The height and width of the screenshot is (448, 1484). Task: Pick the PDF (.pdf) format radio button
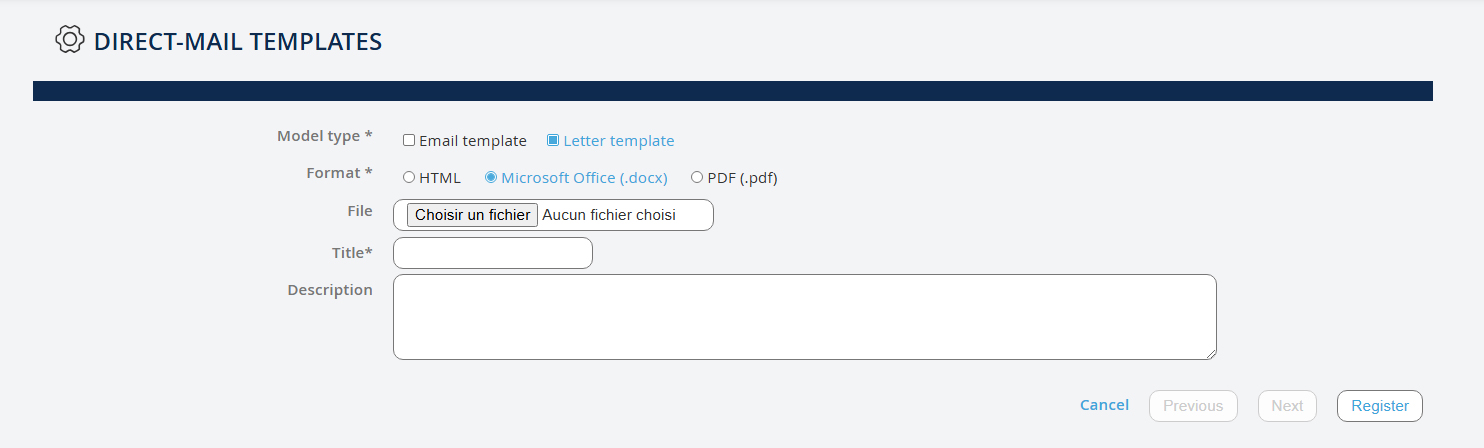click(x=697, y=178)
